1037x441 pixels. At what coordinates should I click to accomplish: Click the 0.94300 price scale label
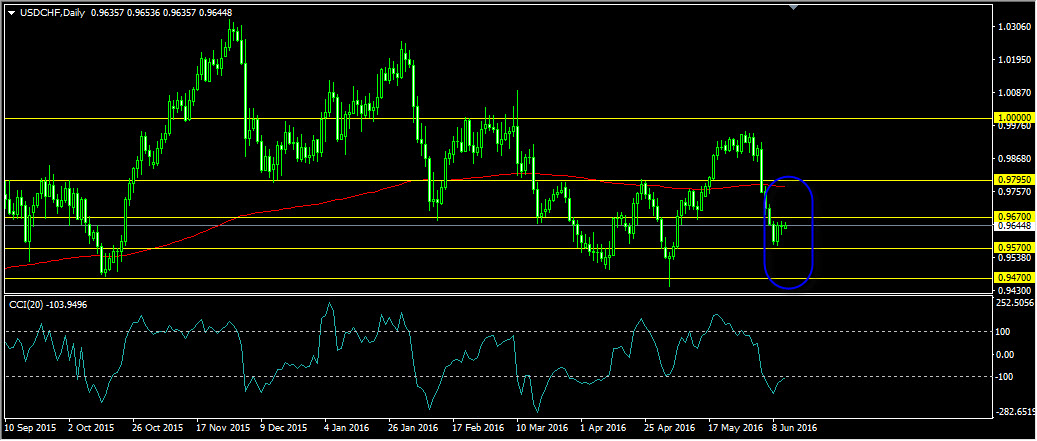(x=1014, y=291)
